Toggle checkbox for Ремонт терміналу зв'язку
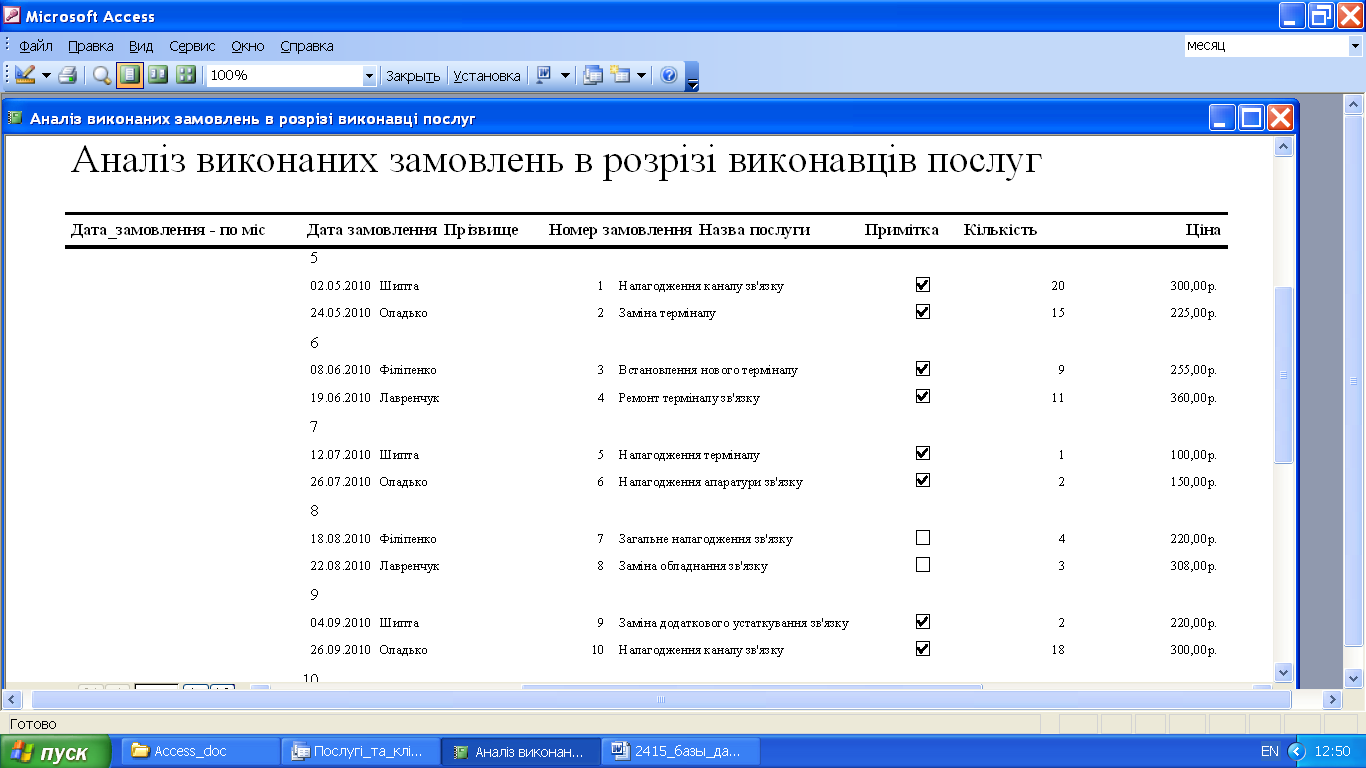This screenshot has width=1366, height=768. (923, 397)
